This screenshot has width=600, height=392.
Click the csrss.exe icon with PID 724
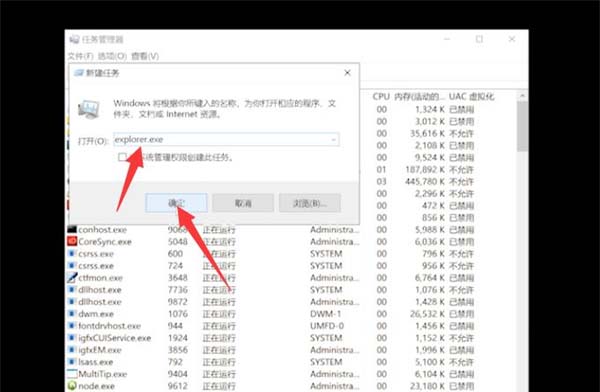[72, 265]
